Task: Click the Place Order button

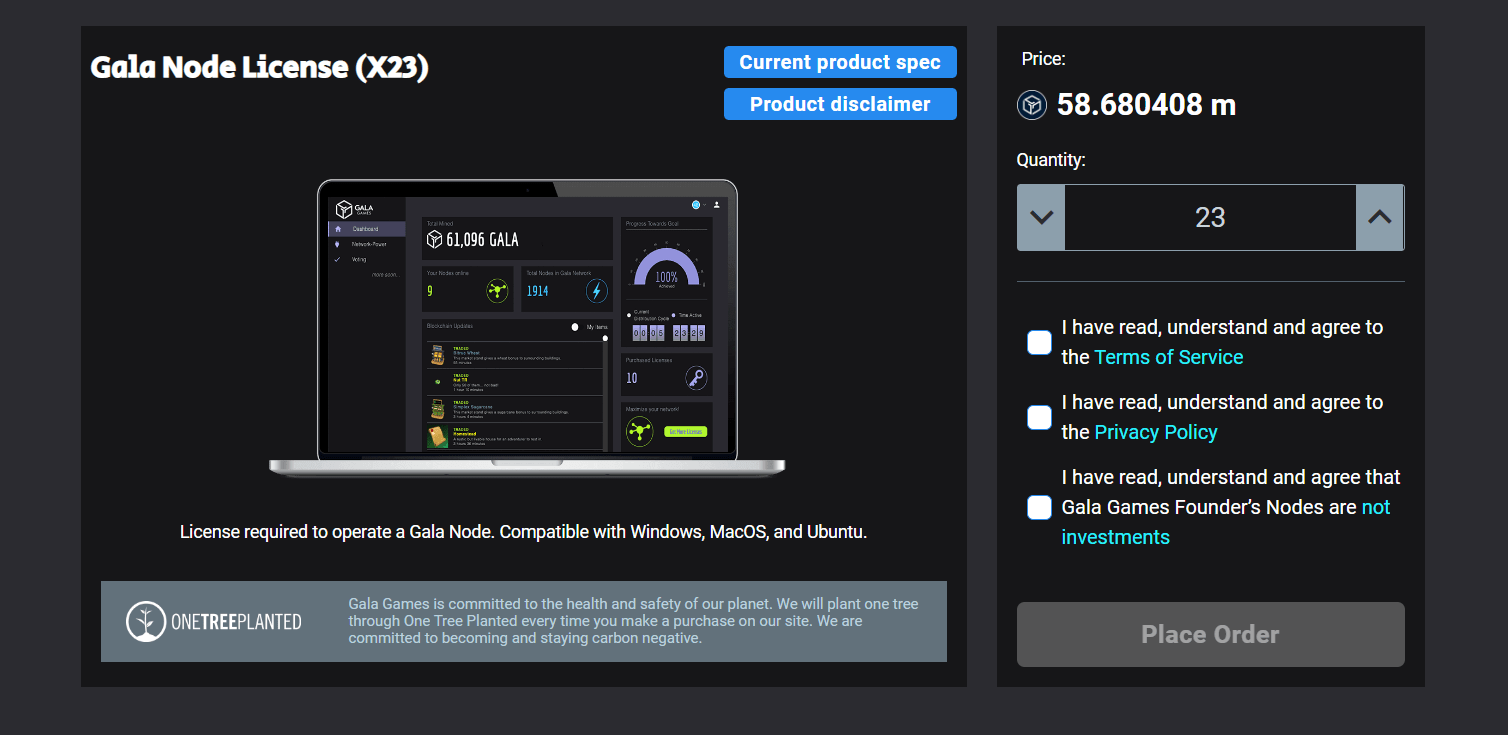Action: tap(1211, 634)
